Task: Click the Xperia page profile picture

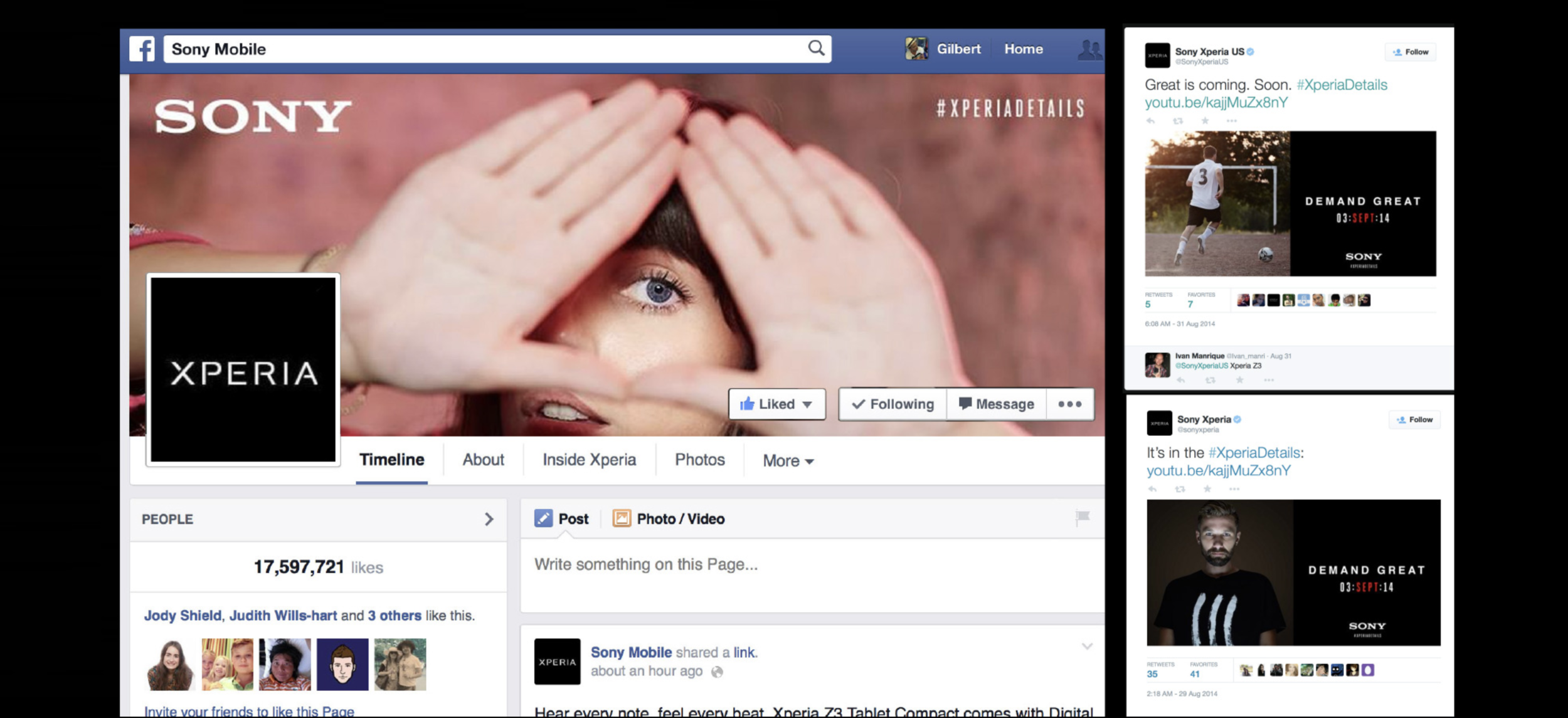Action: pos(243,370)
